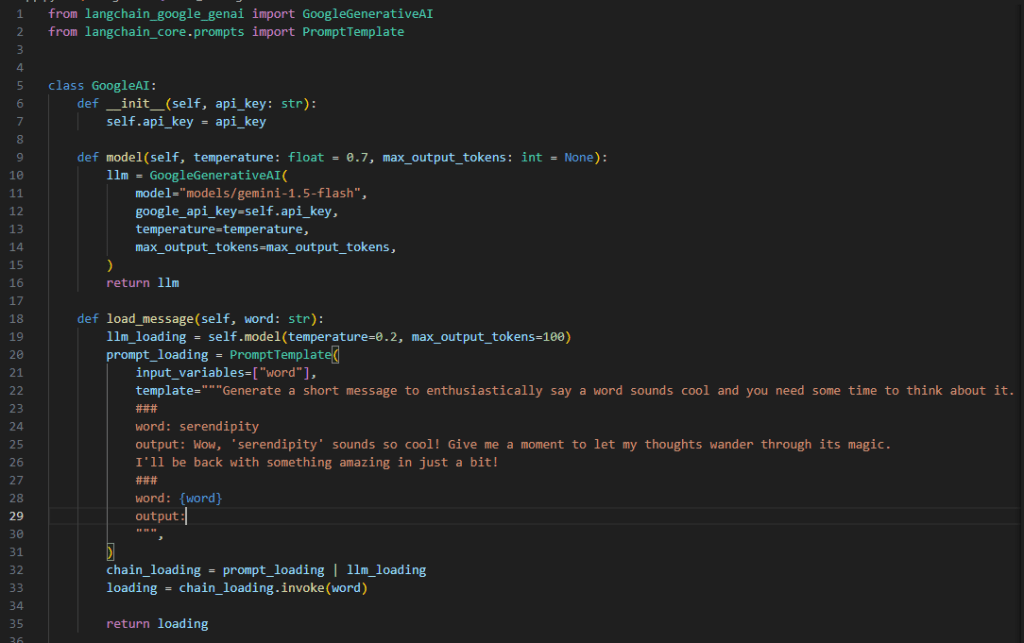Image resolution: width=1024 pixels, height=643 pixels.
Task: Click line number 29 in the gutter
Action: (19, 516)
